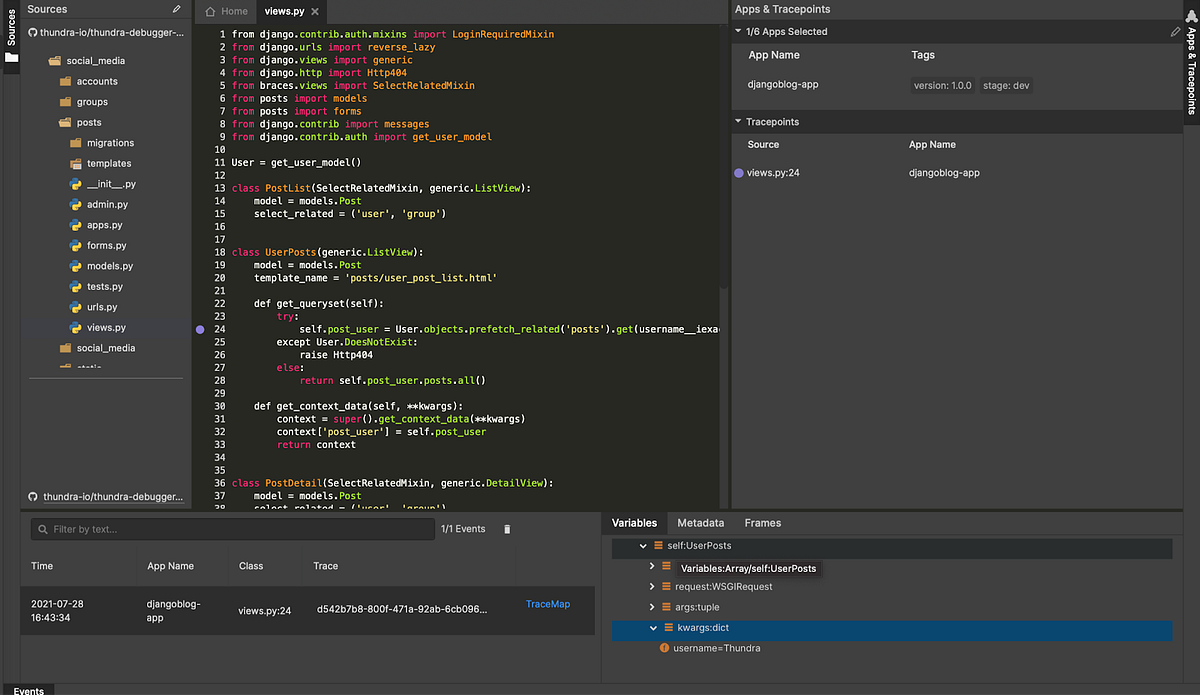Click the Class column header in events
The width and height of the screenshot is (1200, 695).
[x=251, y=566]
